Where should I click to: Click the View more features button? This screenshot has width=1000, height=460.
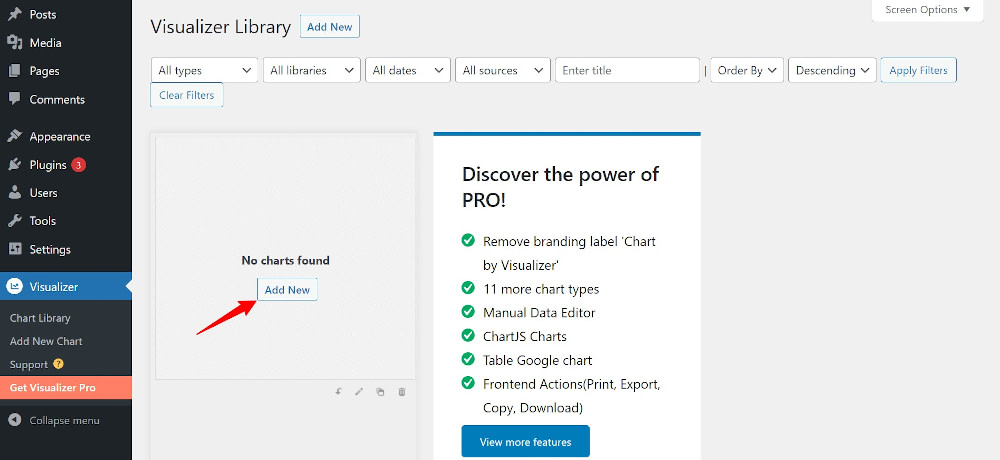point(525,442)
